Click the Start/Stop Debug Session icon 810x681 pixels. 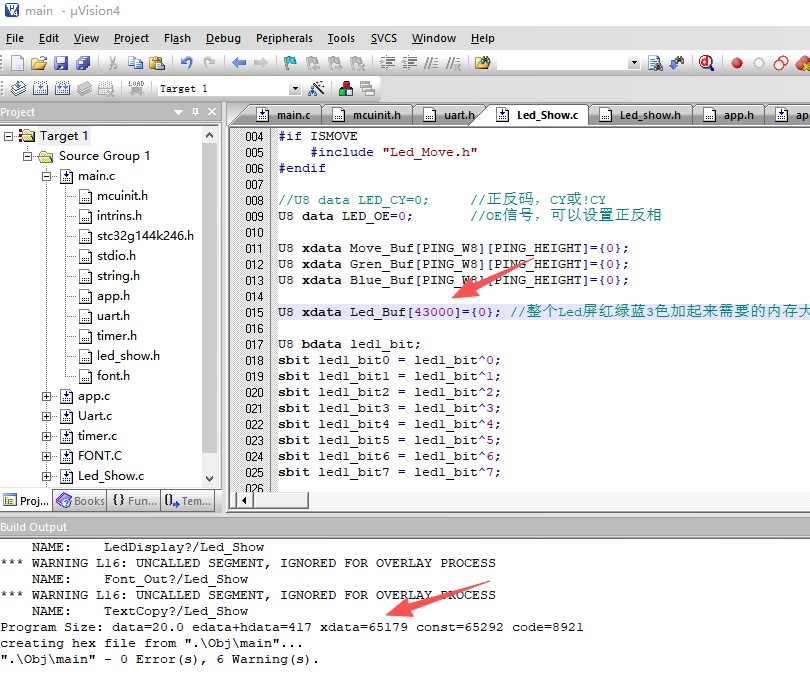coord(706,63)
